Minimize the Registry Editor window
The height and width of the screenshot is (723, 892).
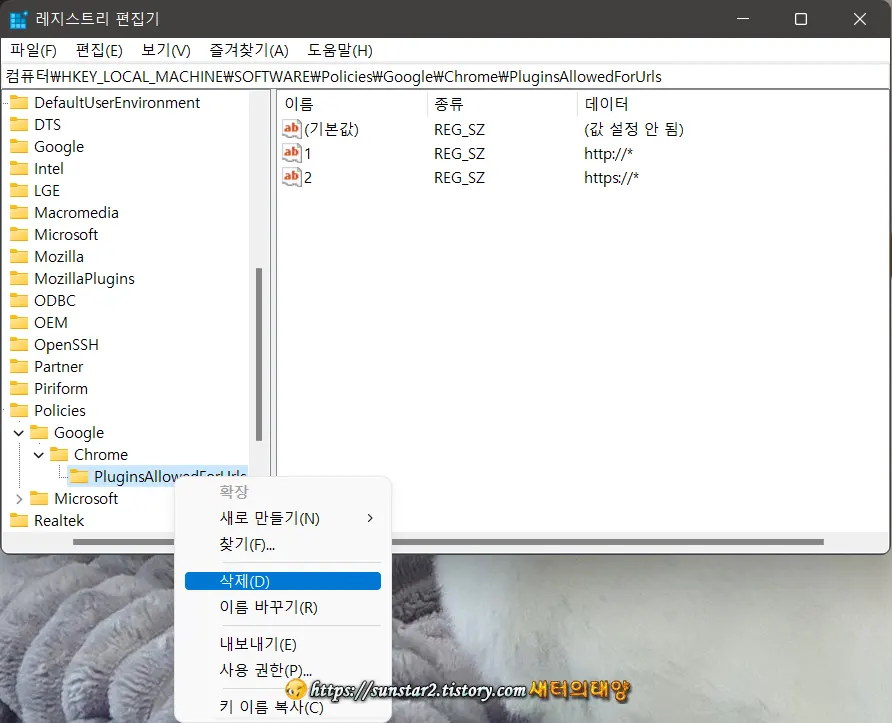tap(742, 19)
